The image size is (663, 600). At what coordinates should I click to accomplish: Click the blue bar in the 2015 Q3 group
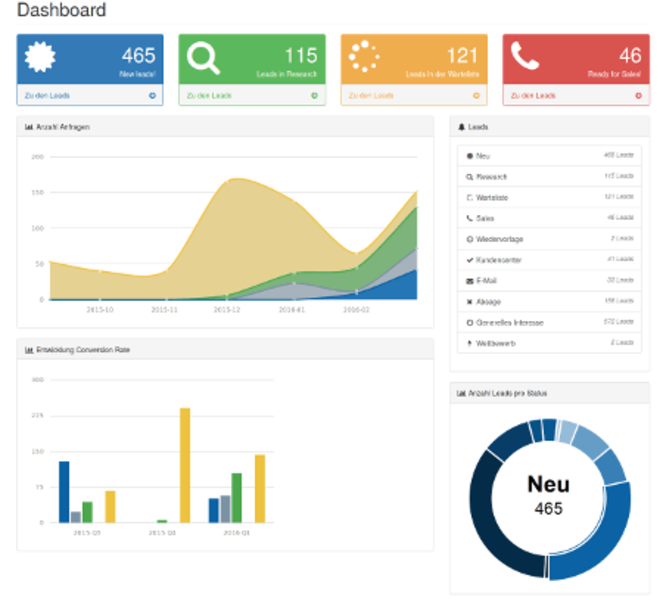pyautogui.click(x=64, y=492)
